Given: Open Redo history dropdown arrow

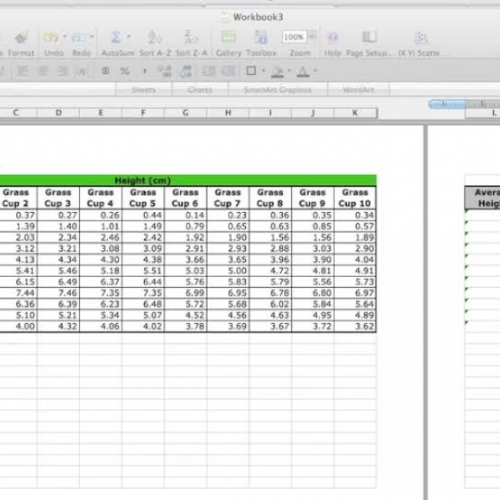Looking at the screenshot, I should (92, 37).
